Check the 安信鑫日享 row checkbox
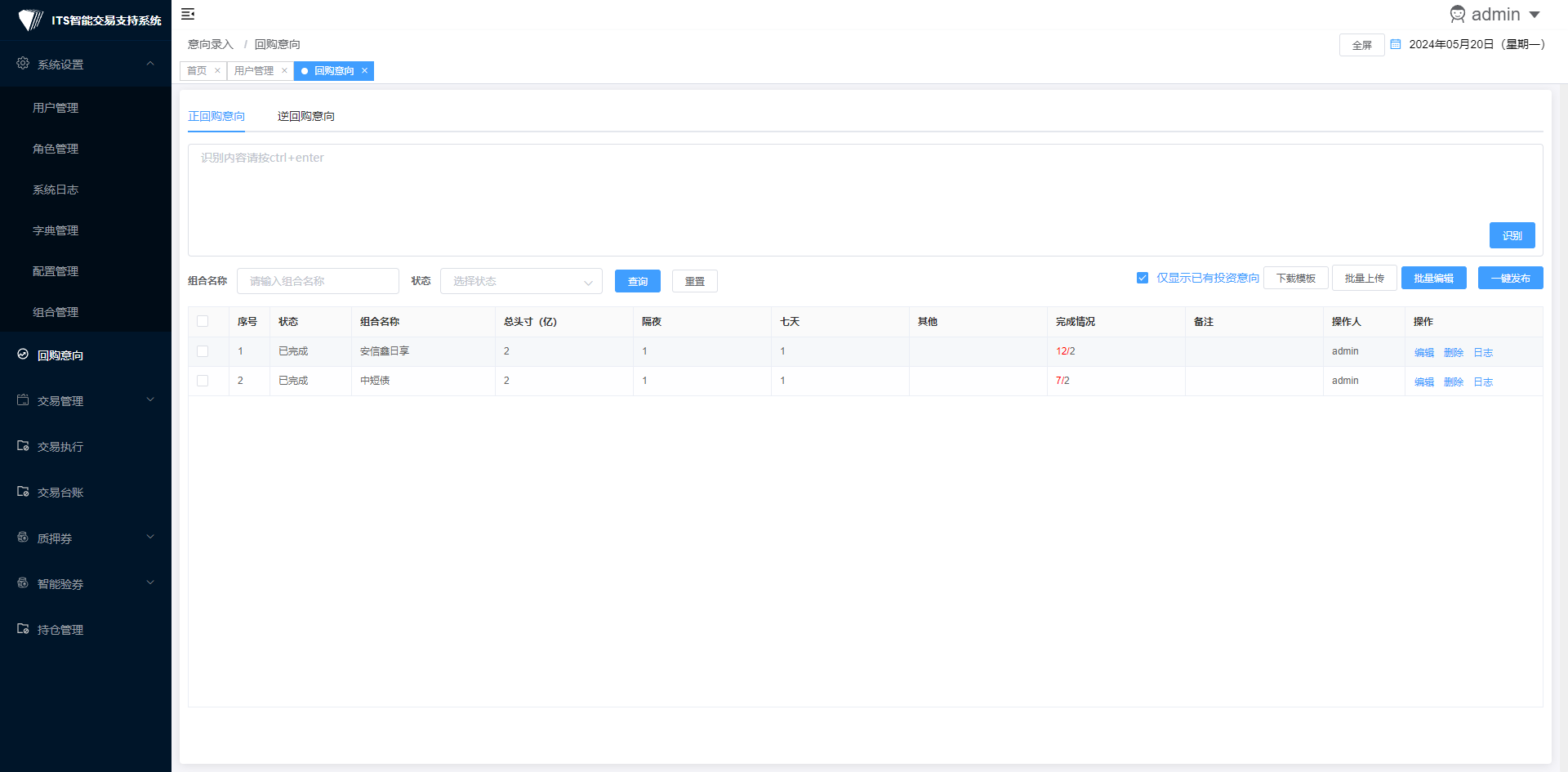 pos(203,351)
